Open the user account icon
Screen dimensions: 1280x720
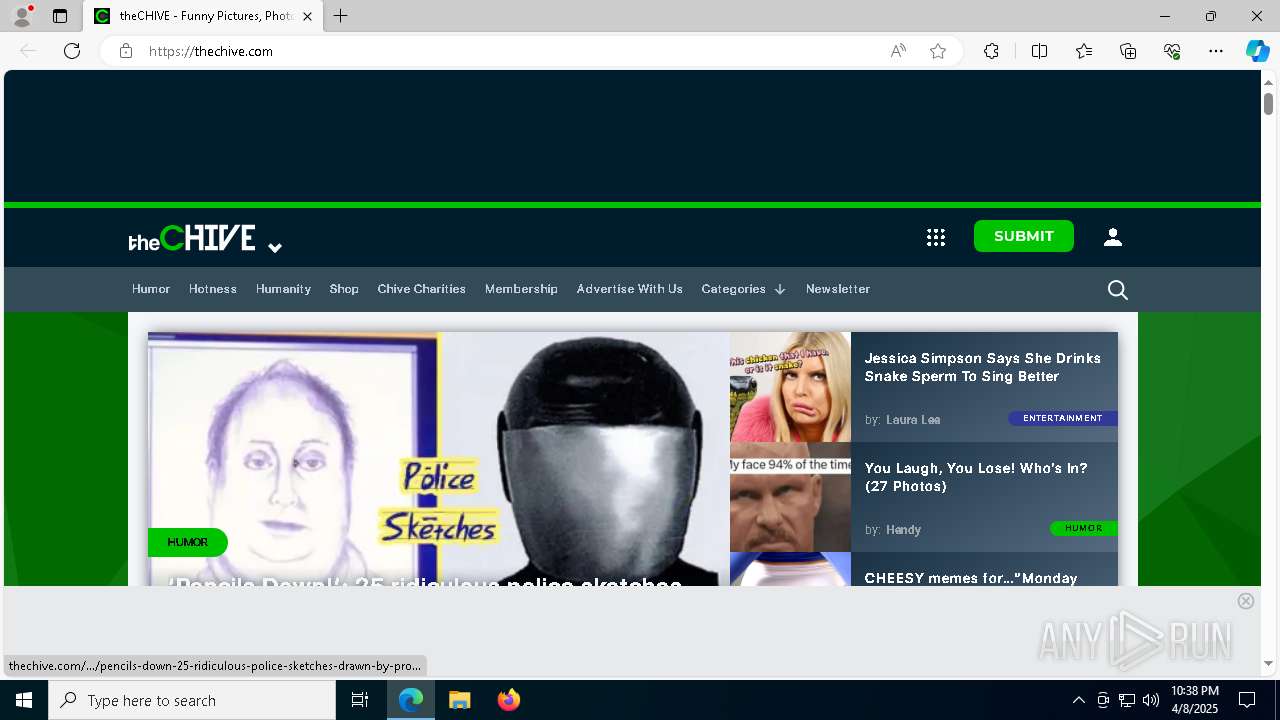tap(1113, 237)
